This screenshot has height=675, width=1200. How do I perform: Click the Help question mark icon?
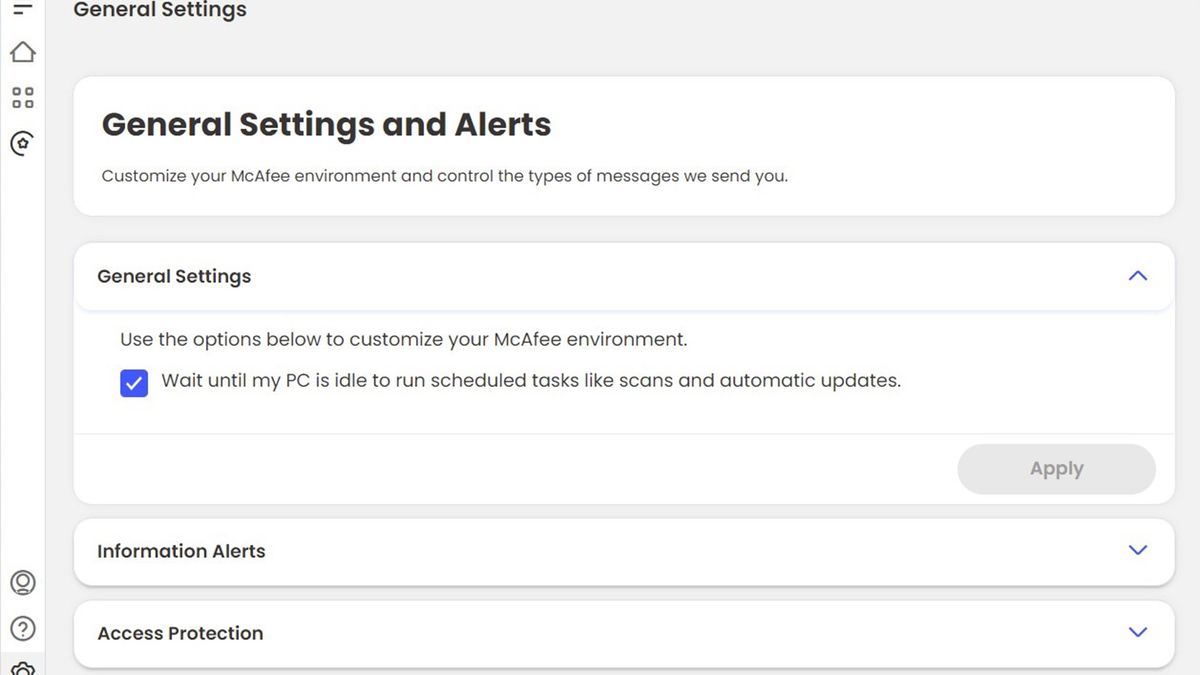[x=22, y=628]
